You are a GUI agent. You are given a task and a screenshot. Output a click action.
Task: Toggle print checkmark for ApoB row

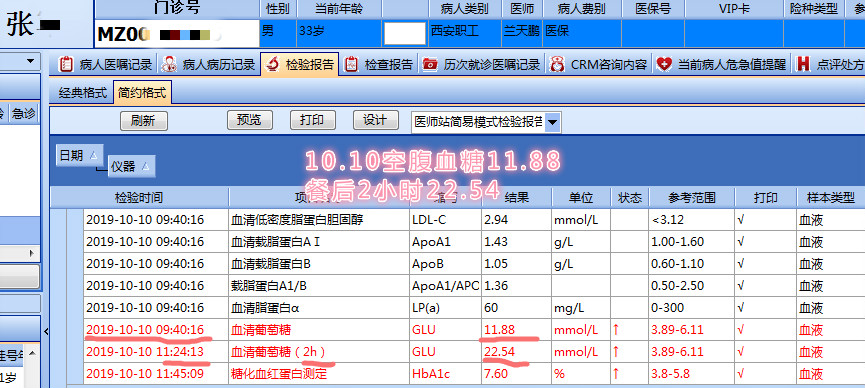click(x=740, y=264)
